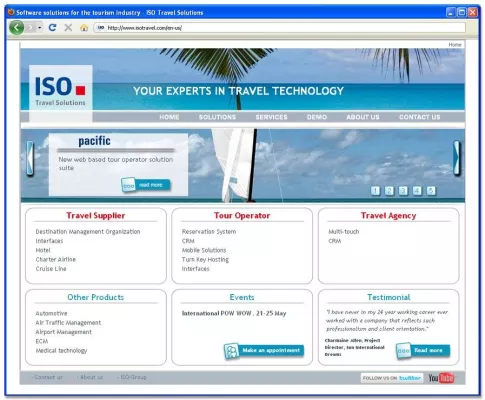Screen dimensions: 485x400
Task: Click the International POW WOW event text
Action: pos(234,313)
